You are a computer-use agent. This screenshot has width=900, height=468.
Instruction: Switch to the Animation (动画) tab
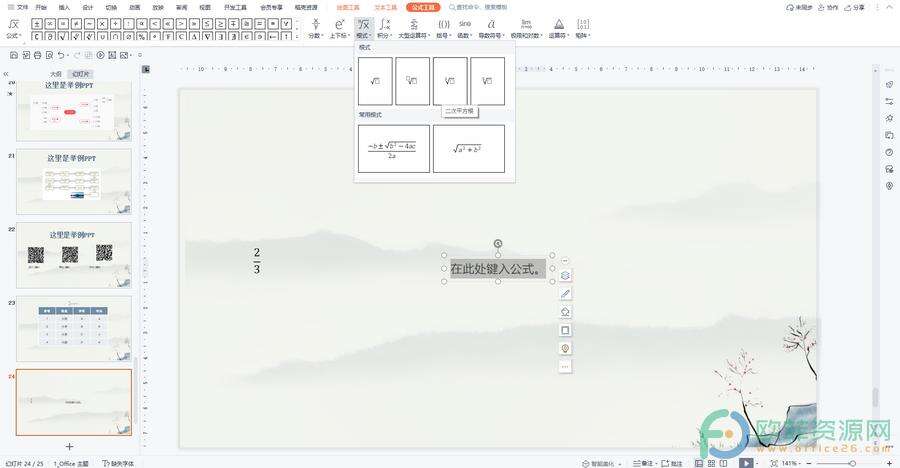coord(134,7)
